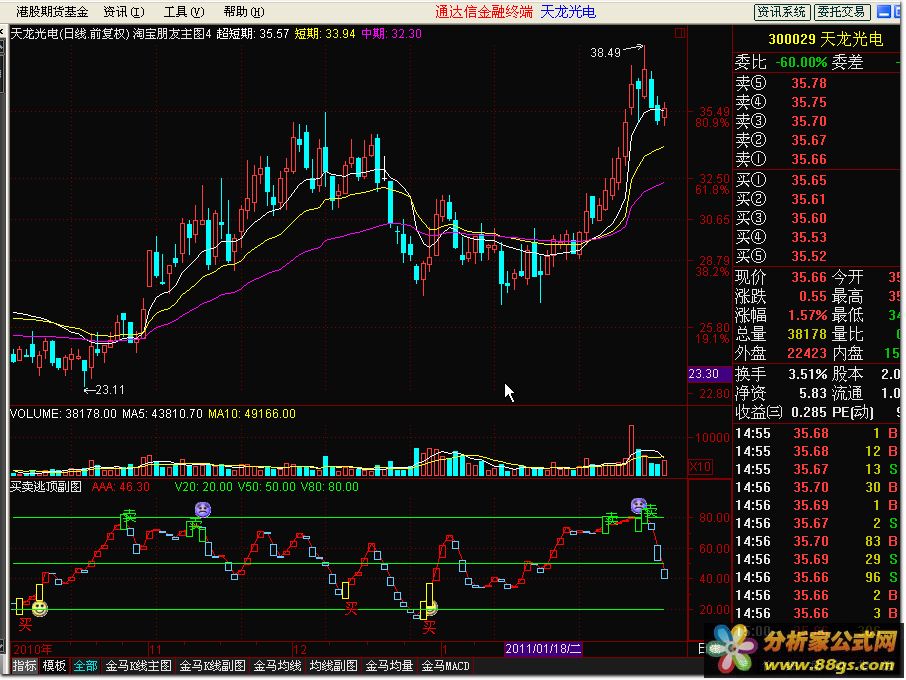Image resolution: width=906 pixels, height=680 pixels.
Task: Click the AAA: 46.30 indicator value
Action: coord(120,487)
